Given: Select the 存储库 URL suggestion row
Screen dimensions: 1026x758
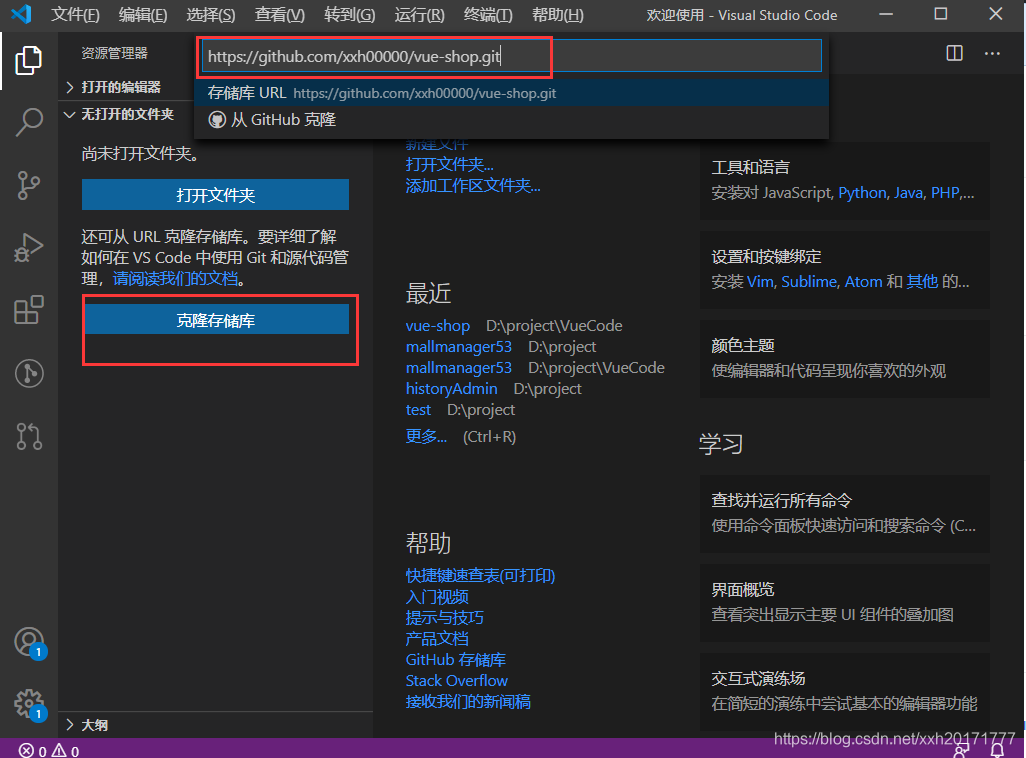Looking at the screenshot, I should coord(512,93).
